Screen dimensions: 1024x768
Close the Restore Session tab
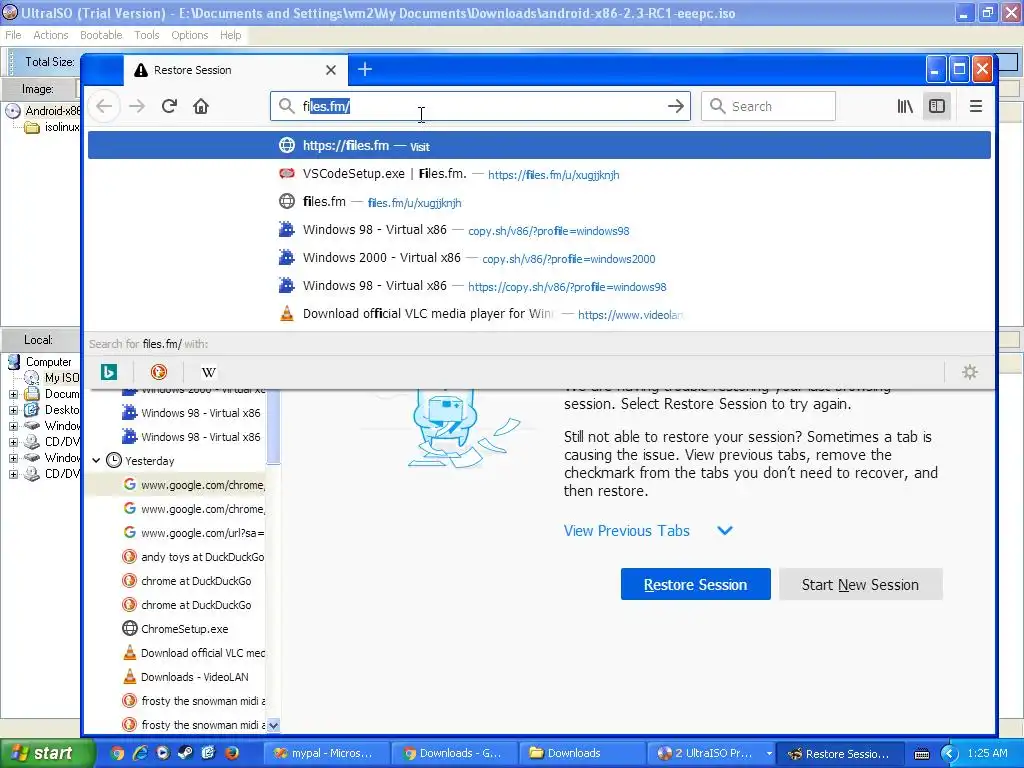click(331, 70)
